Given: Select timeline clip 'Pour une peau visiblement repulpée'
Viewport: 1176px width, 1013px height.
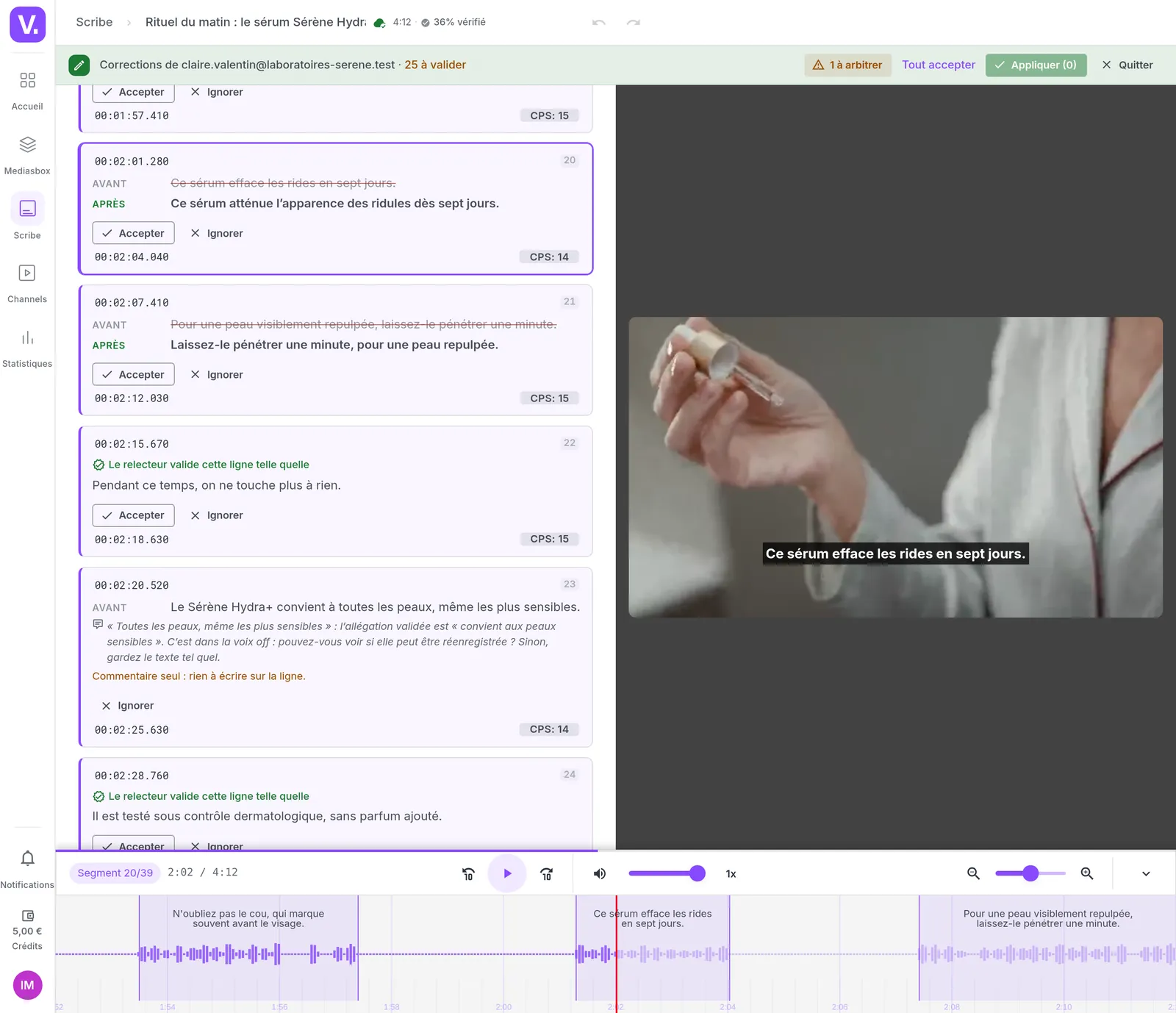Looking at the screenshot, I should click(1047, 948).
